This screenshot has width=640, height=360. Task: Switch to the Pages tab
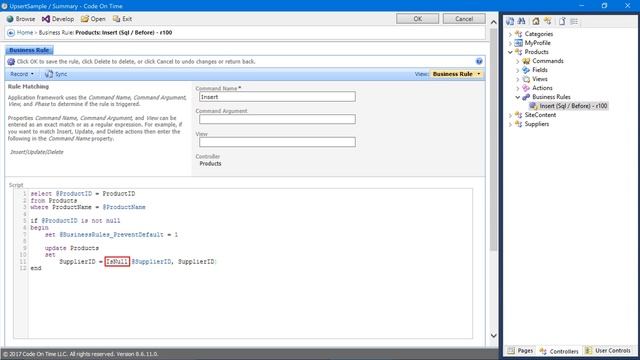(x=520, y=351)
